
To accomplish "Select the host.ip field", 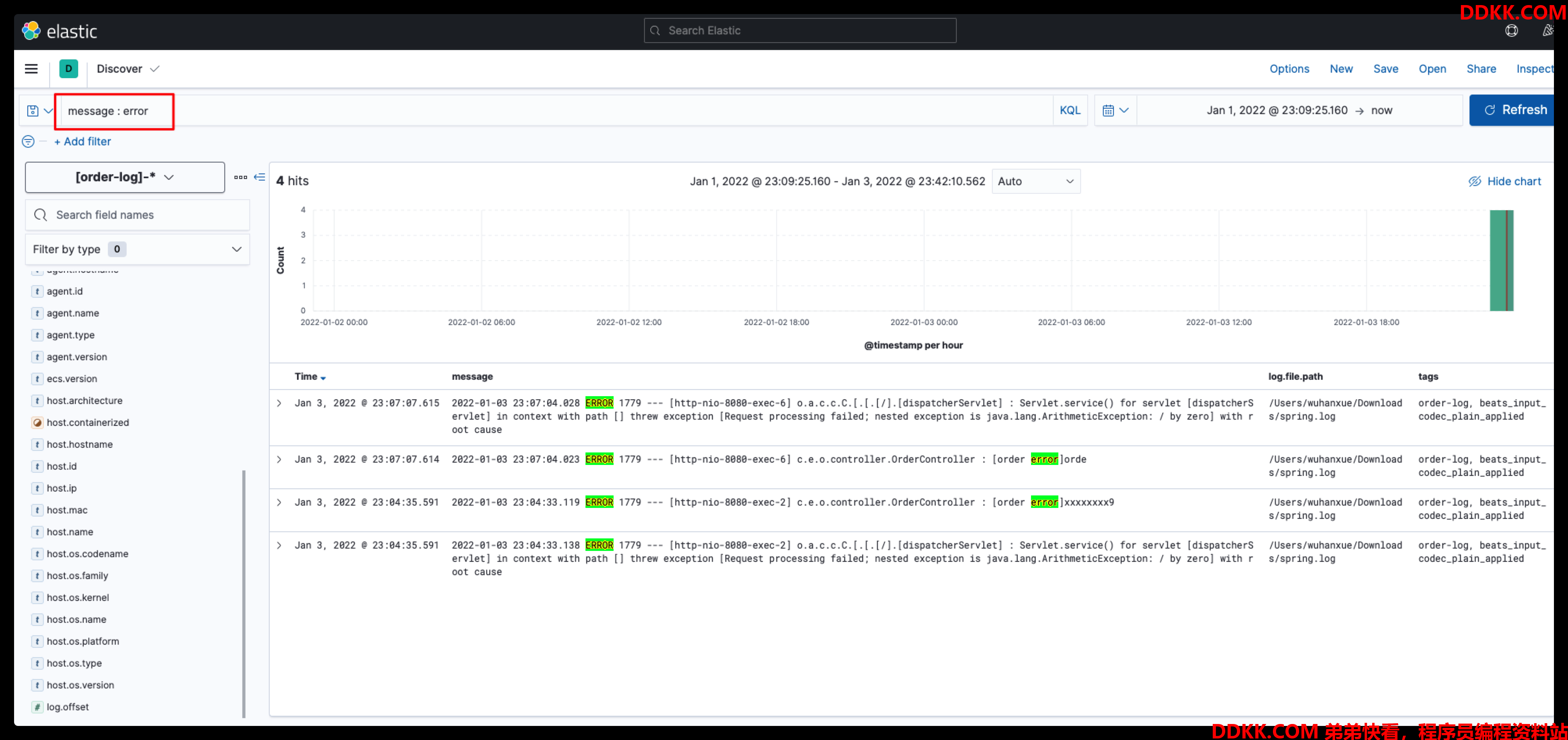I will coord(61,488).
